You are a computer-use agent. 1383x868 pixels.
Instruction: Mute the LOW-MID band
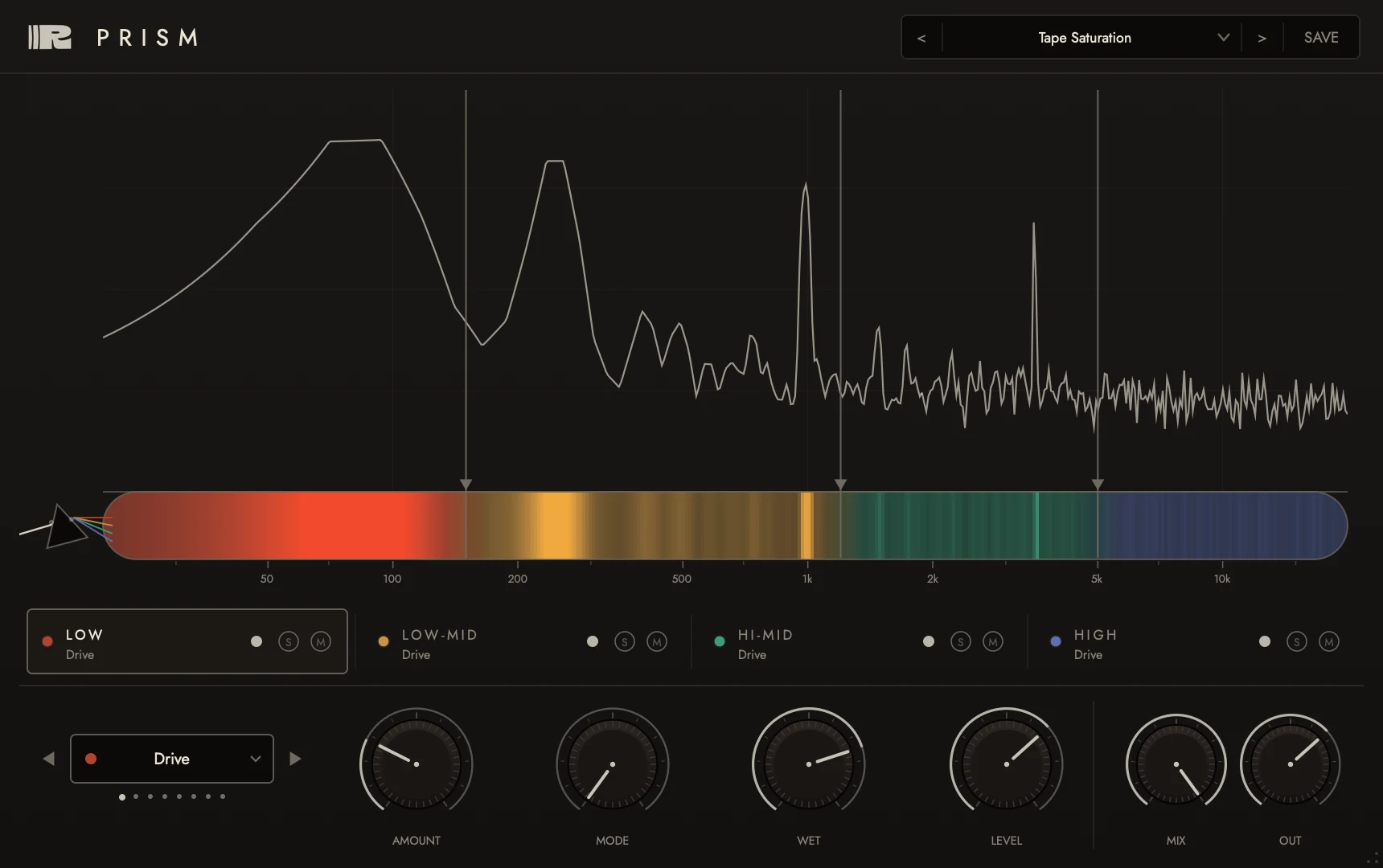[x=657, y=641]
